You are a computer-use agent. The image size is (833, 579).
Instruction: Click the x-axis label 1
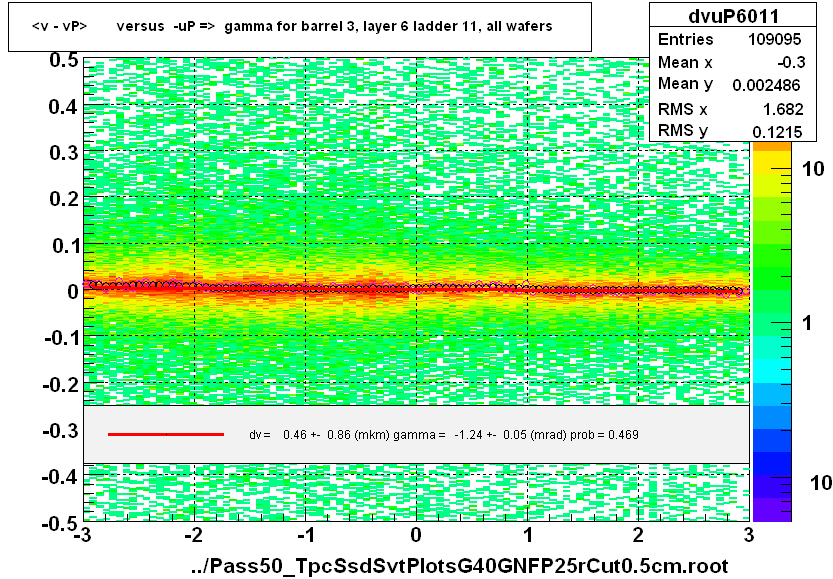[x=528, y=535]
